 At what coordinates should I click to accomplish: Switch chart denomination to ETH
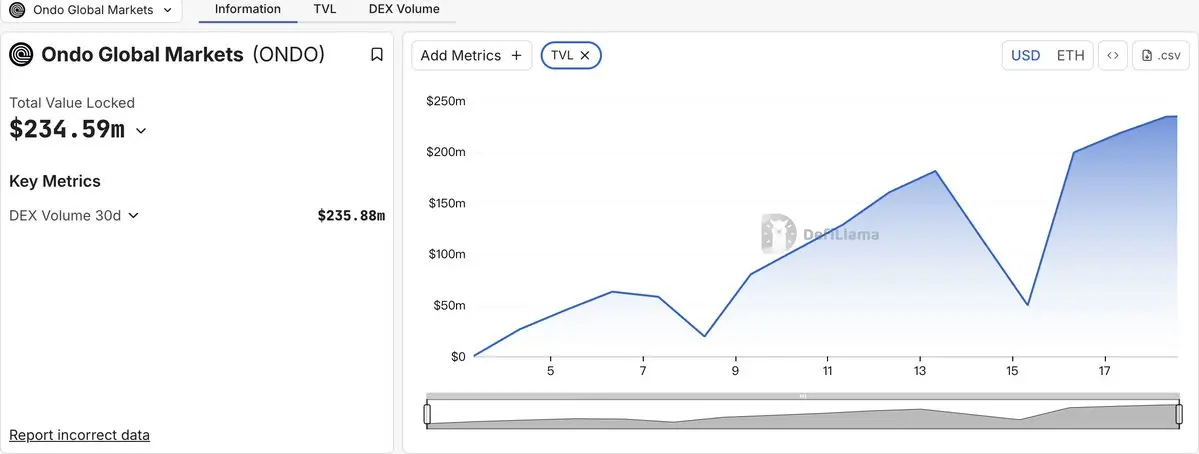click(x=1071, y=55)
